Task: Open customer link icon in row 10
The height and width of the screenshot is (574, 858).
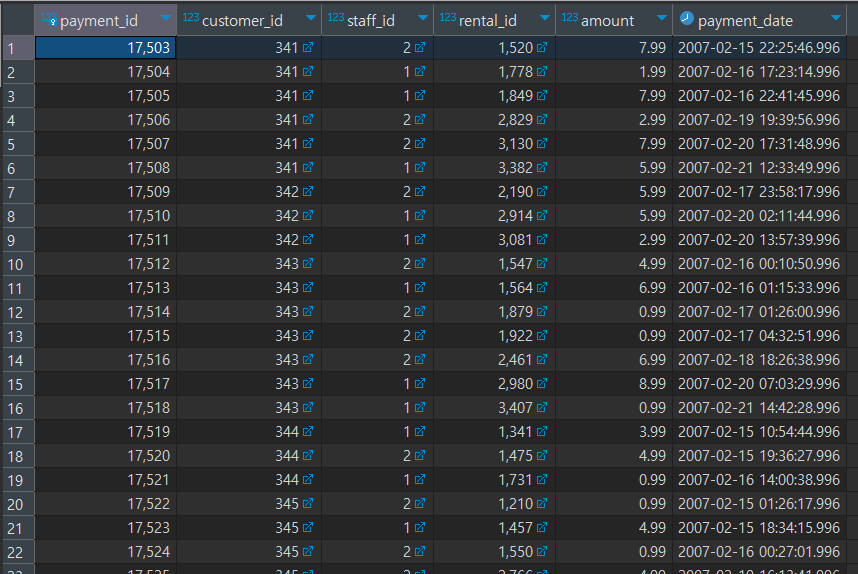Action: pos(308,264)
